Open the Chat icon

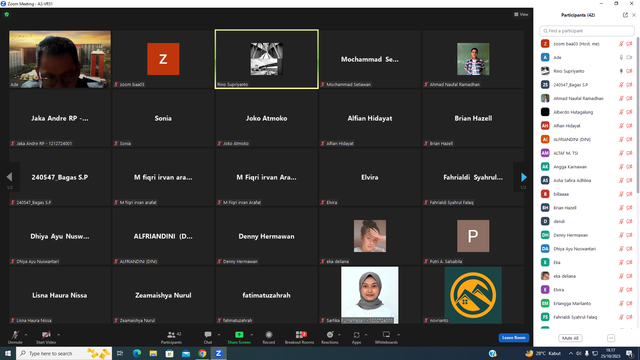(208, 335)
